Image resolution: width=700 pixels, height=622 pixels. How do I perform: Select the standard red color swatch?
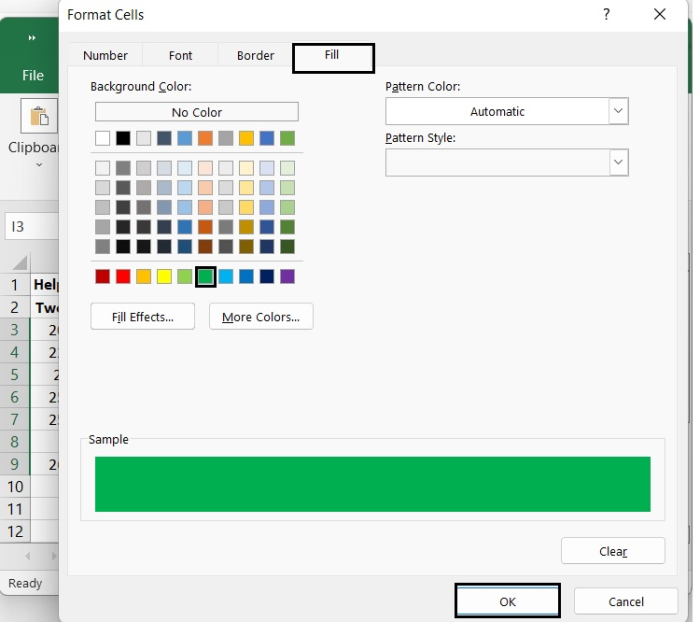pos(123,276)
